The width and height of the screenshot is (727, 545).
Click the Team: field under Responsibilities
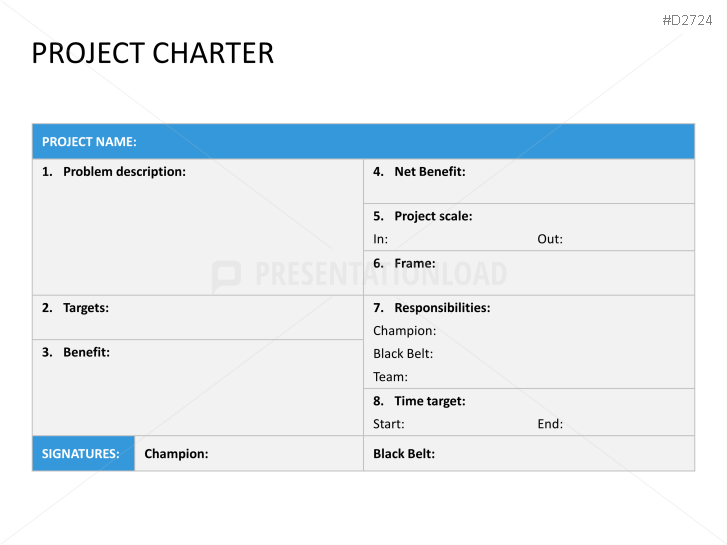[390, 377]
